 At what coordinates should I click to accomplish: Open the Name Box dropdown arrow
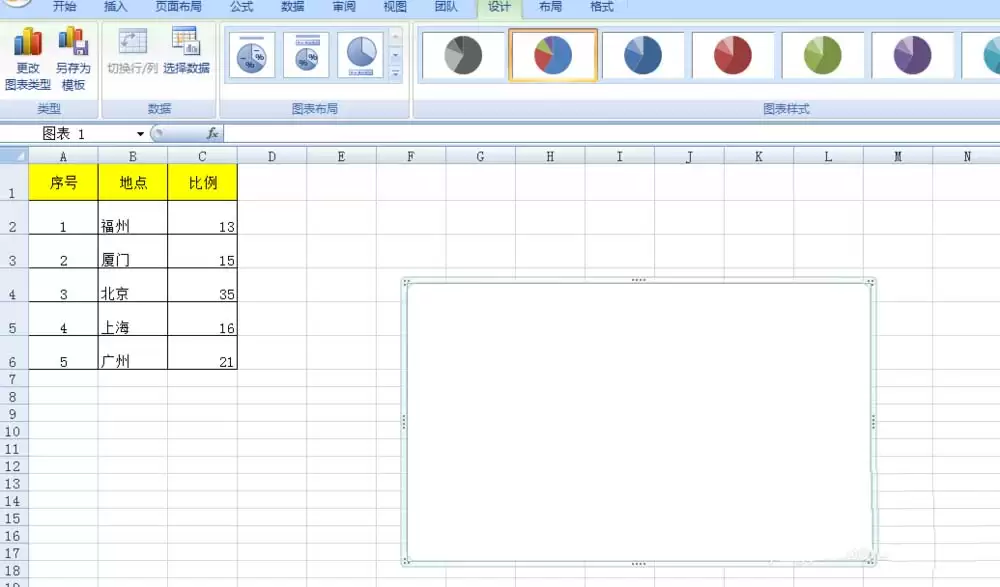(x=140, y=132)
